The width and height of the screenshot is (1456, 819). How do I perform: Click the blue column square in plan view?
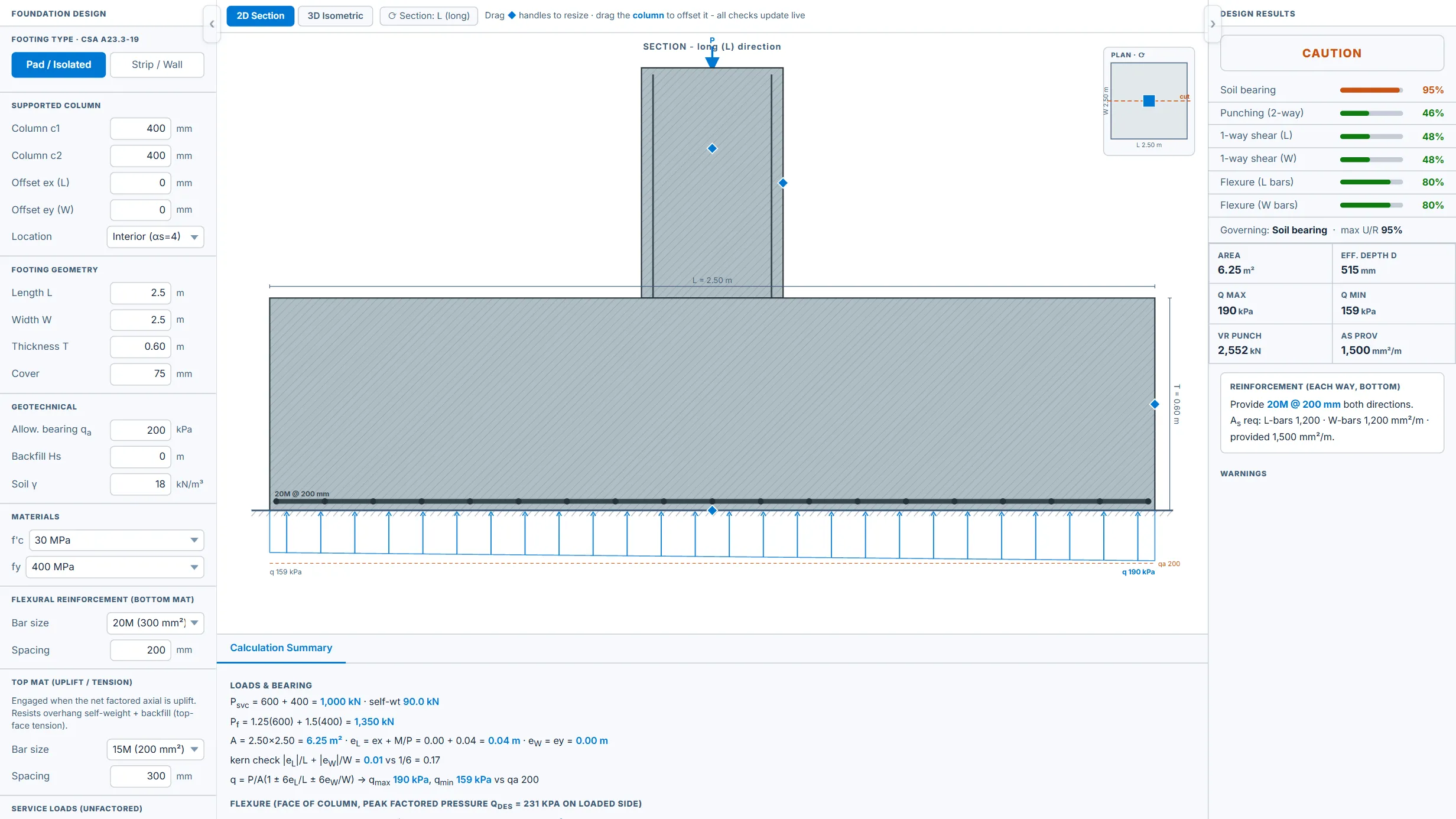point(1149,101)
